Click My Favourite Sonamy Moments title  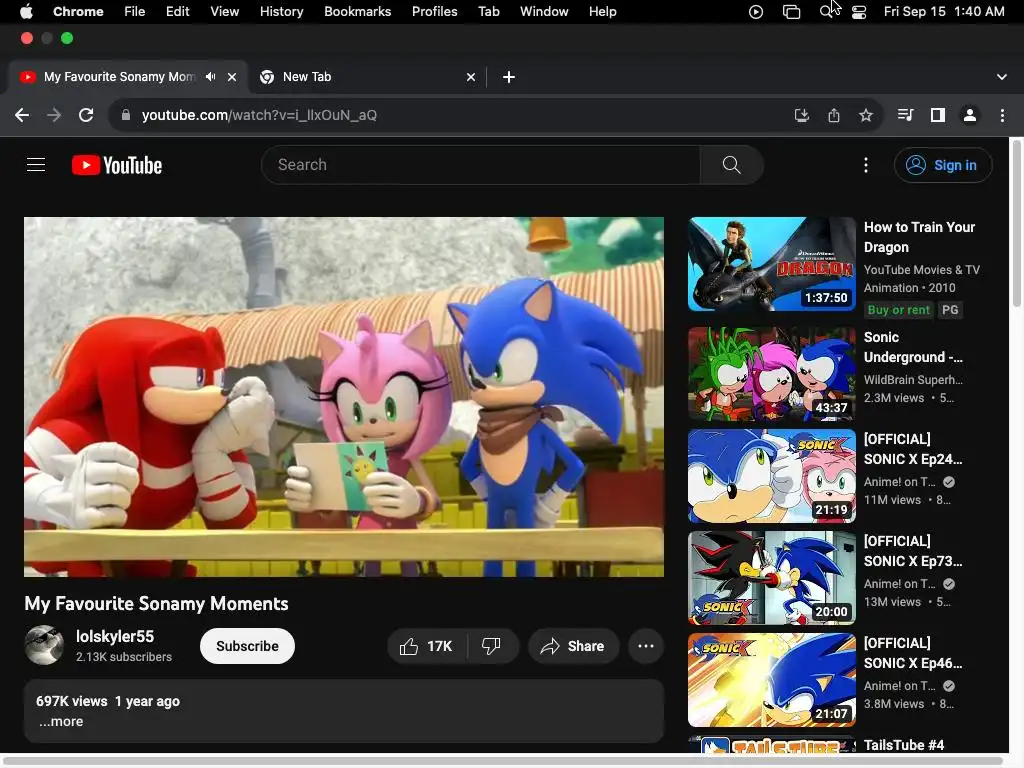tap(157, 604)
